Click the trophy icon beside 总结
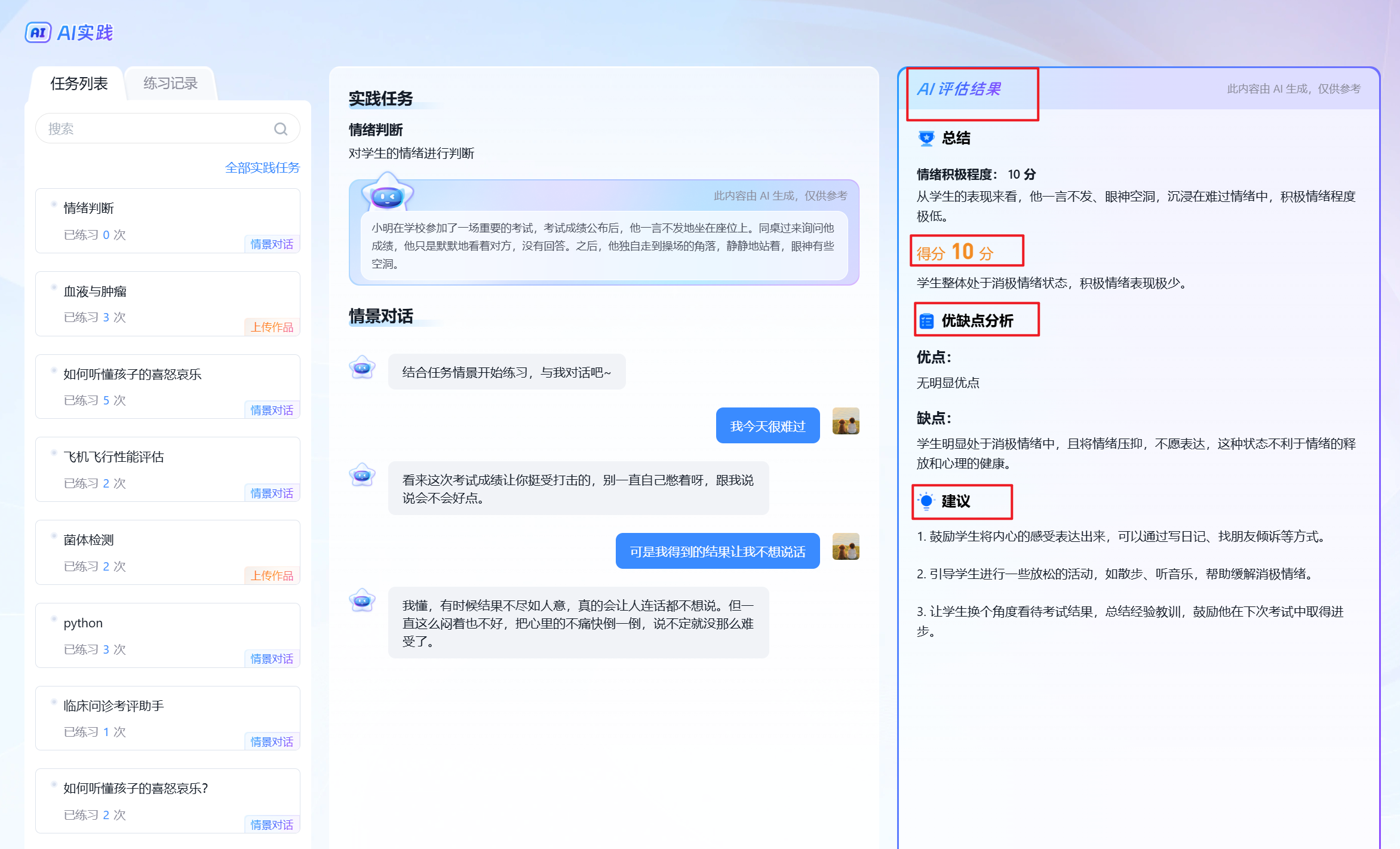 click(x=926, y=139)
